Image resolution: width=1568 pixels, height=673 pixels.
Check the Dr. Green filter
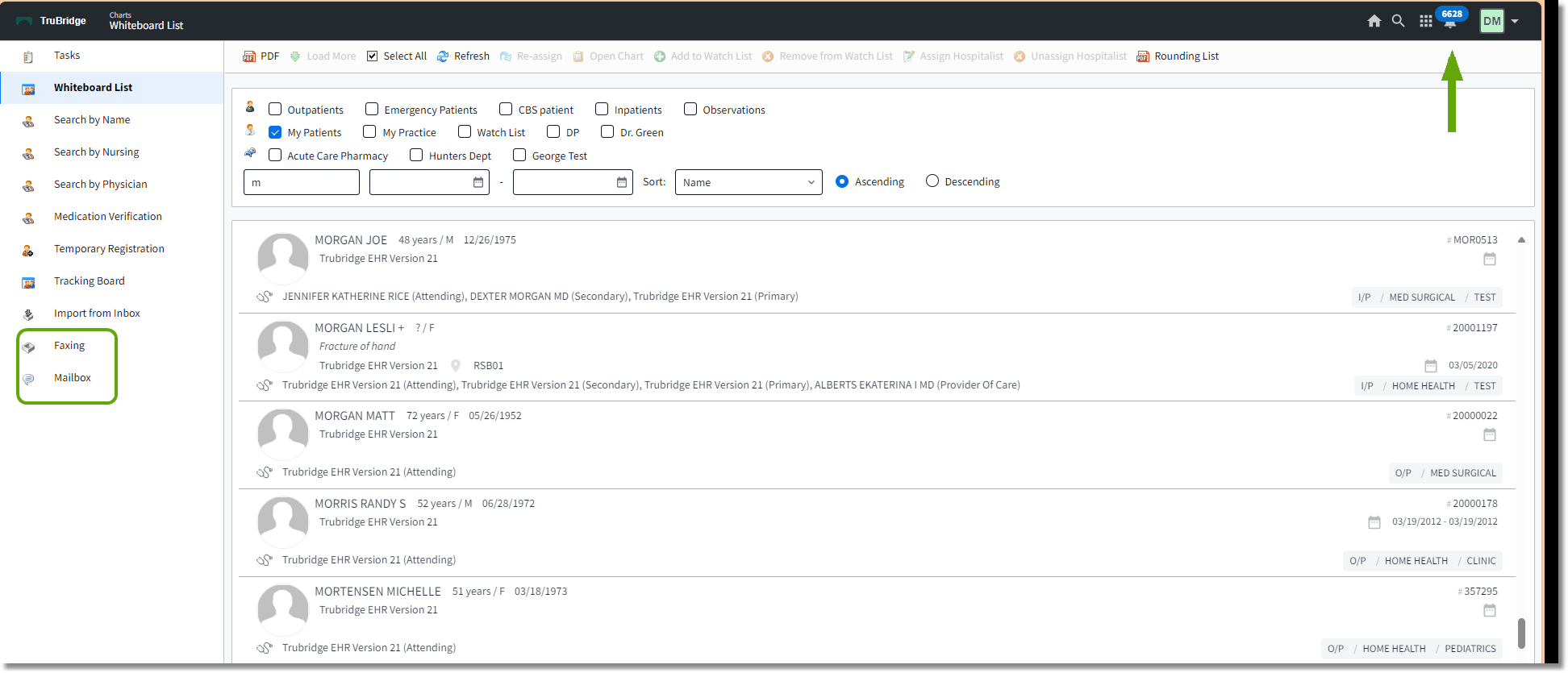click(x=607, y=131)
